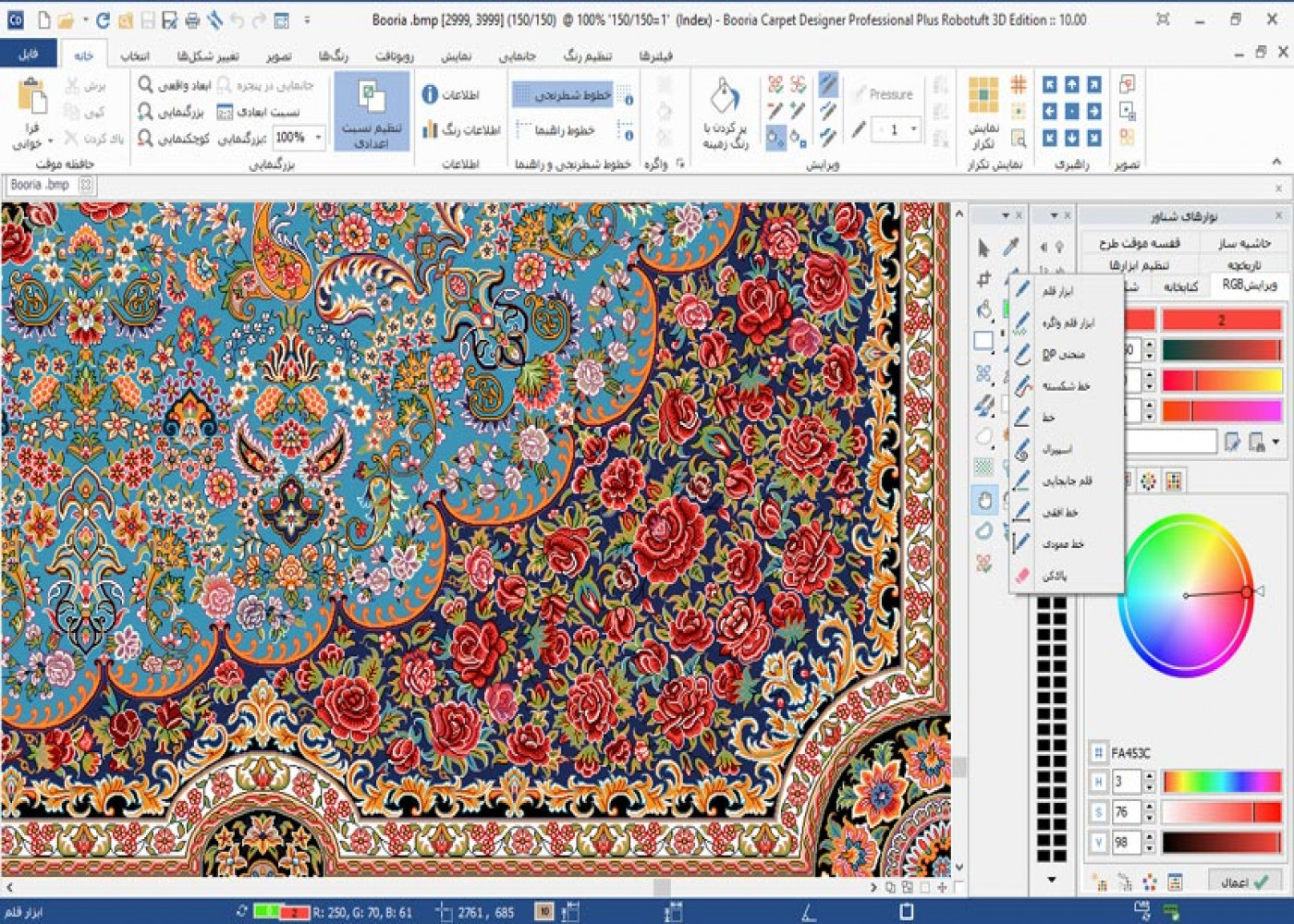The width and height of the screenshot is (1294, 924).
Task: Click the Apply (اعمال) button
Action: point(1242,881)
